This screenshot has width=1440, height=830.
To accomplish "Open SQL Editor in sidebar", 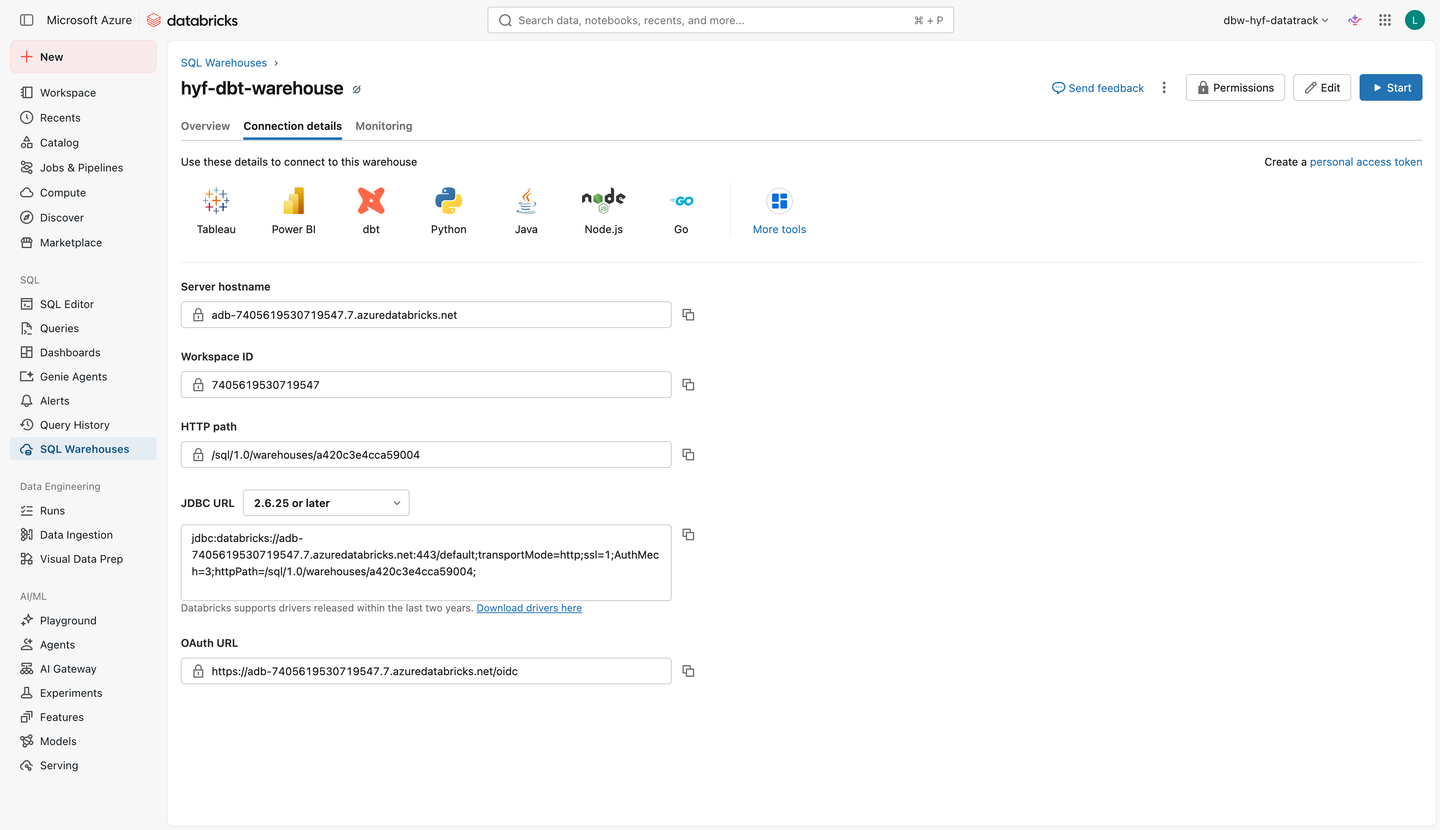I will (x=83, y=304).
